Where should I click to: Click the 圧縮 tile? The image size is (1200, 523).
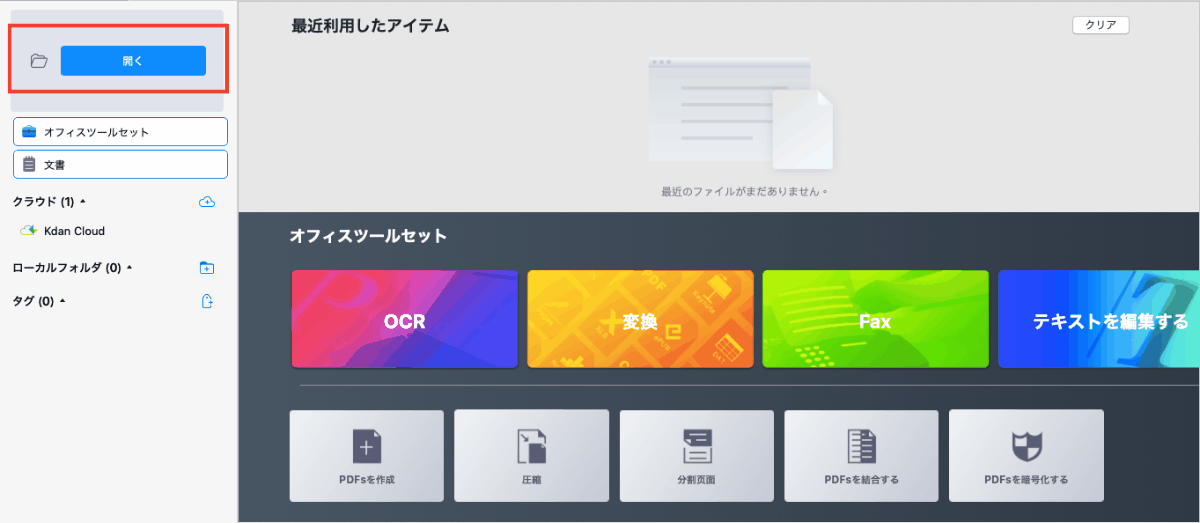[x=531, y=455]
